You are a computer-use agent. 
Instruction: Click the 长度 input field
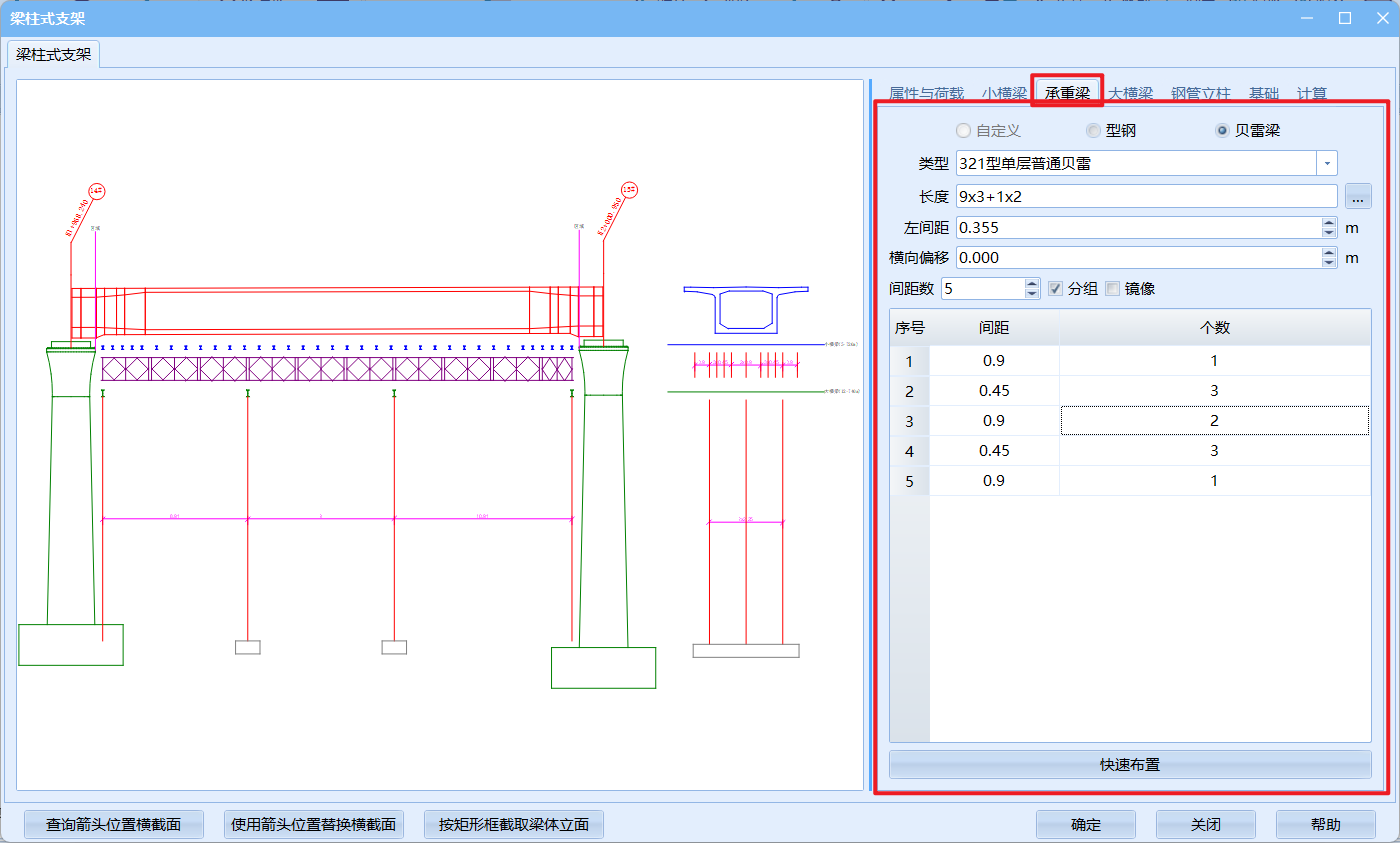[1146, 196]
